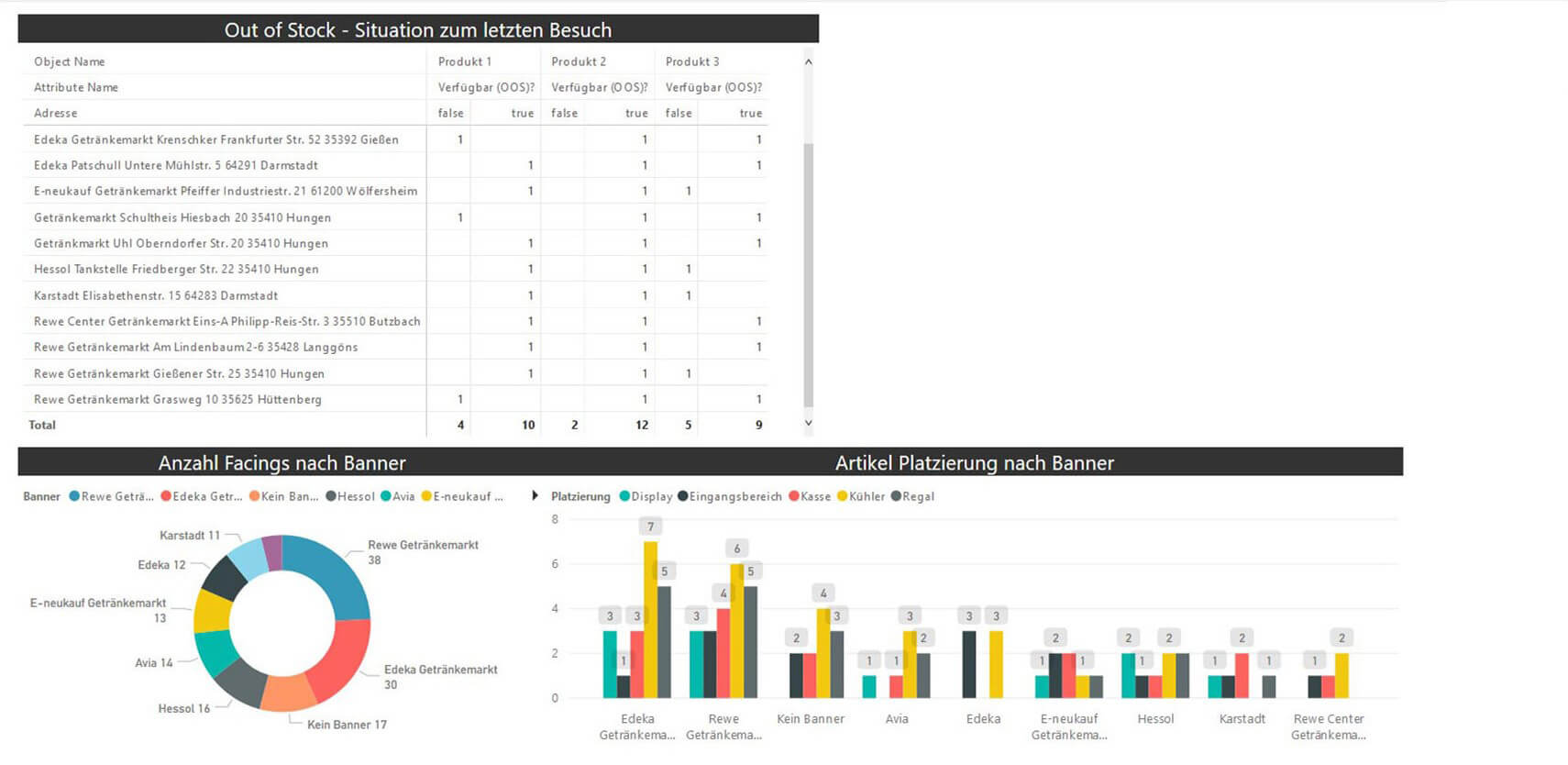Select the Rewe Getränkemarkt Grasweg Hüttenberg row
The height and width of the screenshot is (765, 1568).
(x=394, y=399)
